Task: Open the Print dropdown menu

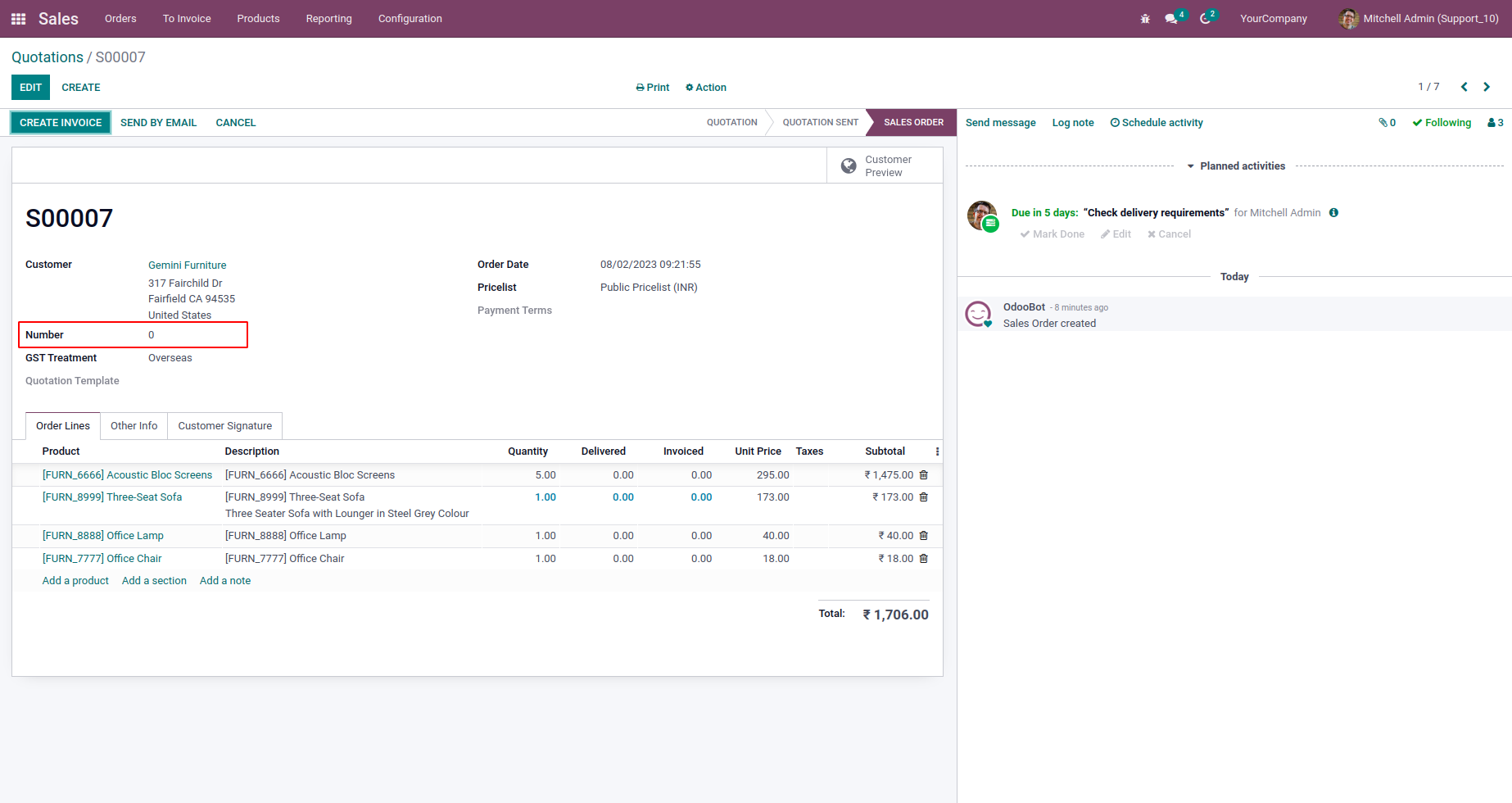Action: [x=653, y=88]
